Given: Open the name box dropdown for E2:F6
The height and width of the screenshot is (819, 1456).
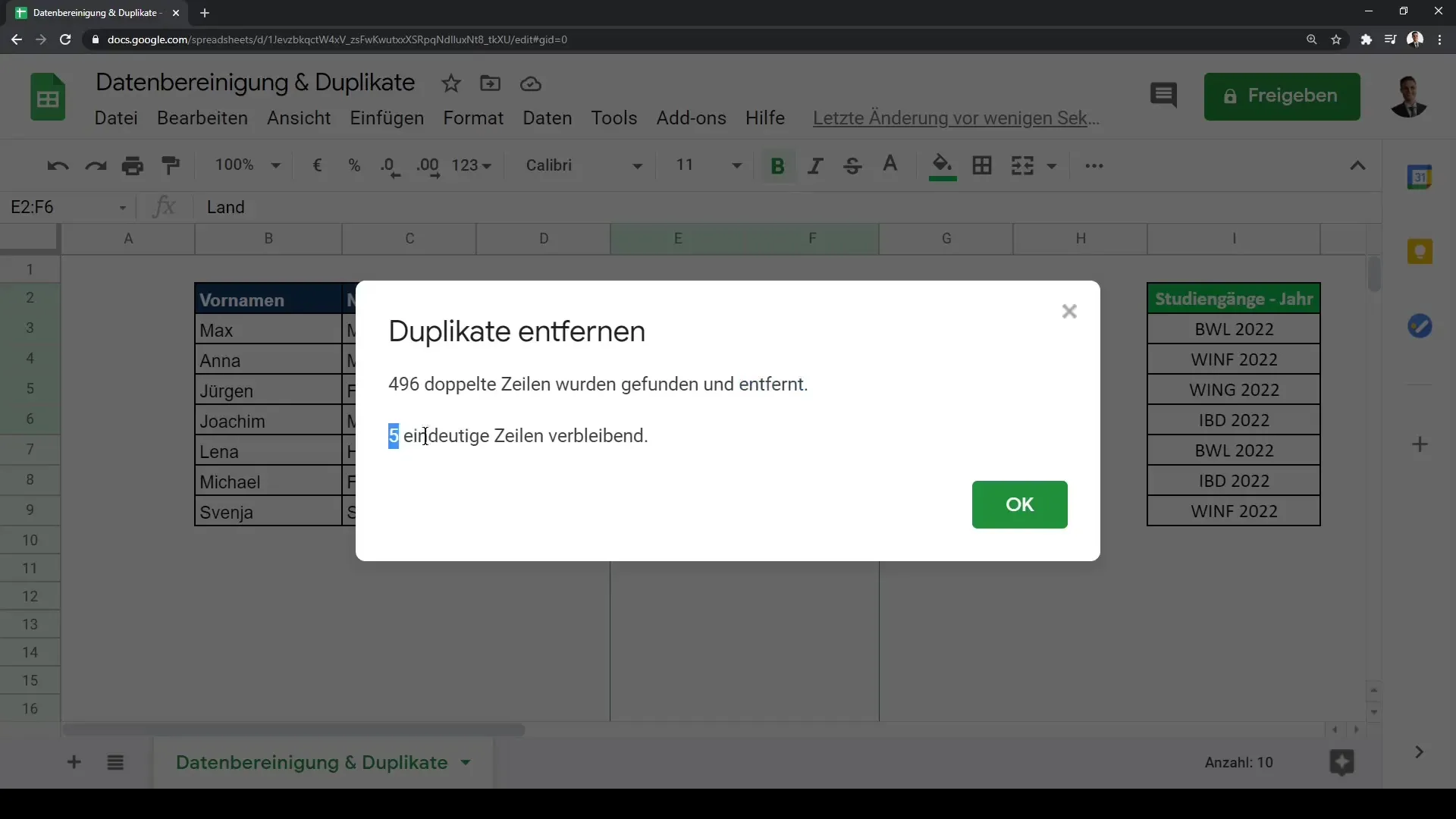Looking at the screenshot, I should [123, 208].
